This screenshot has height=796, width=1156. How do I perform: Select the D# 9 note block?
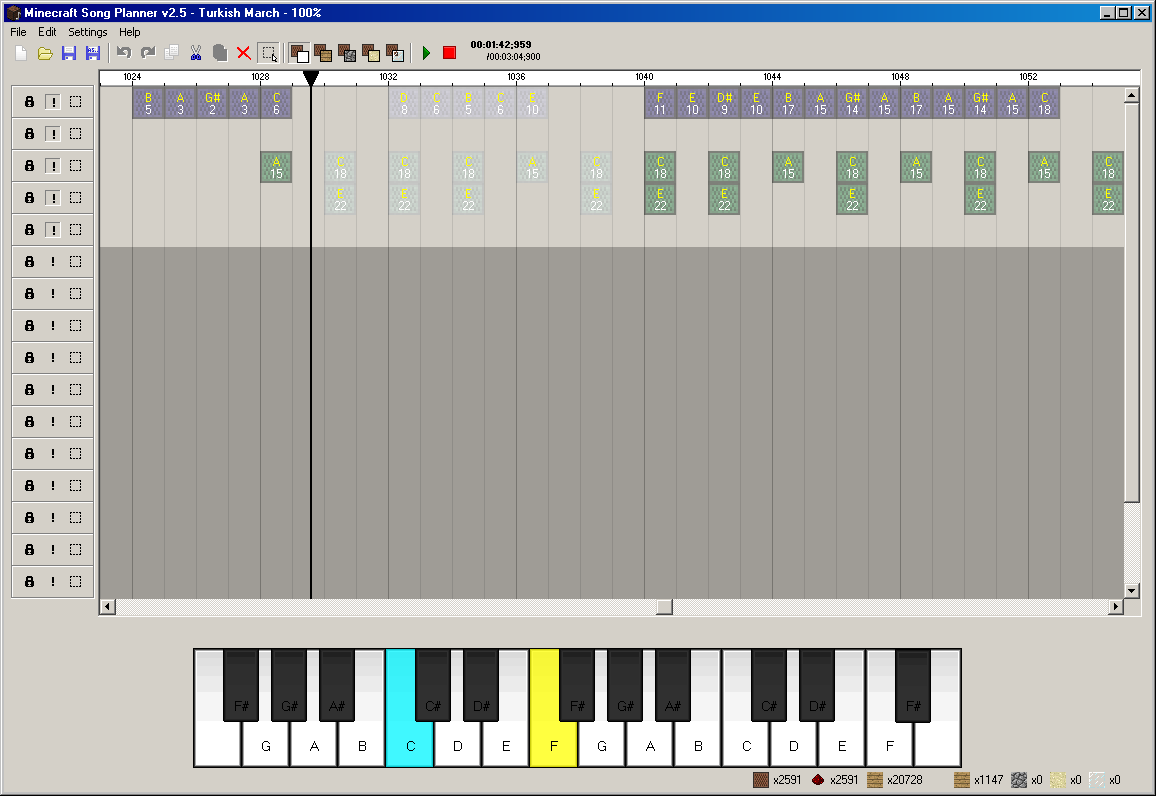pyautogui.click(x=724, y=103)
